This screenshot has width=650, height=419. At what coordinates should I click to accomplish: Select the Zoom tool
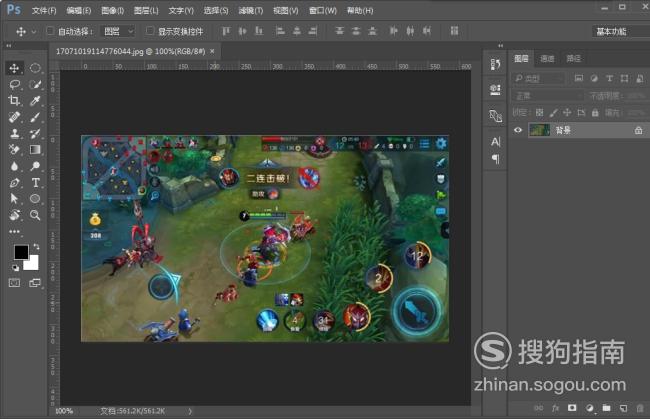click(x=35, y=215)
